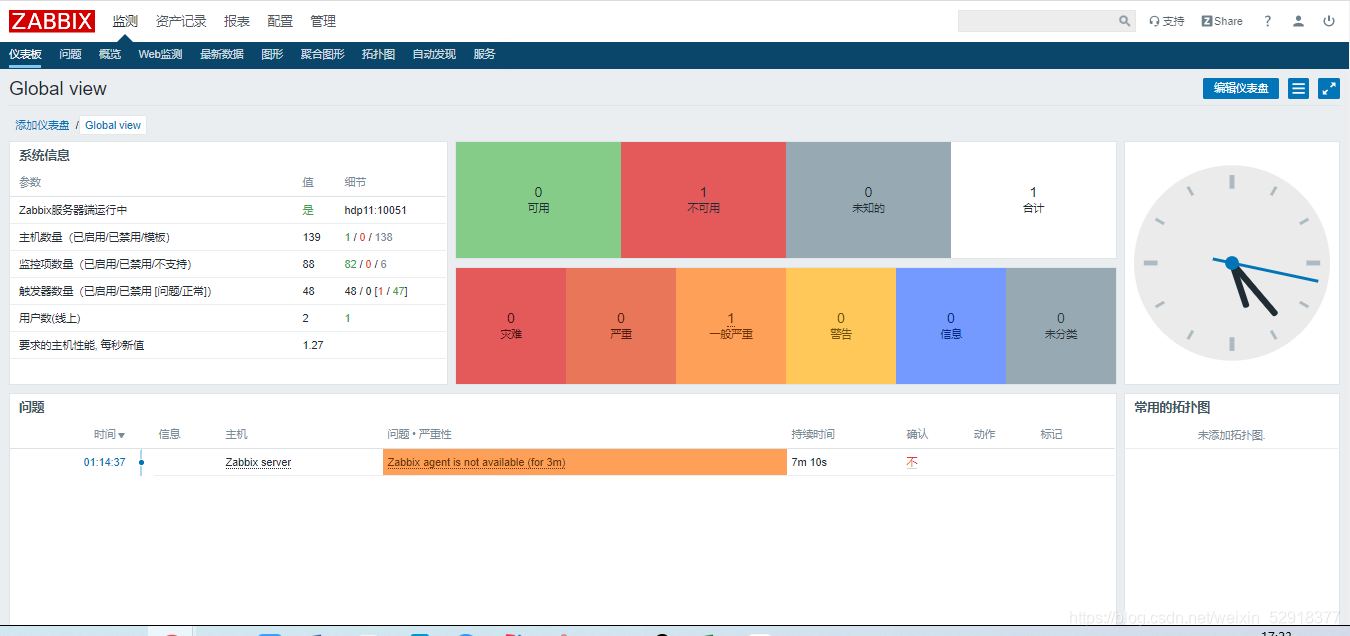Select the 服务 submenu tab
The image size is (1350, 636).
click(x=484, y=55)
